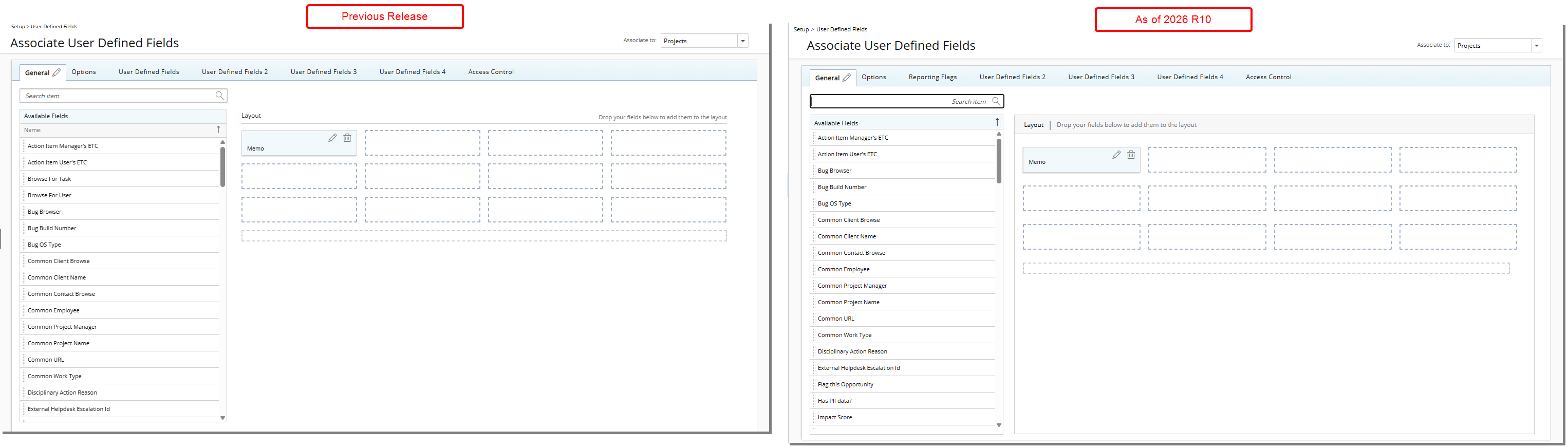The height and width of the screenshot is (448, 1568).
Task: Select Bug Build Number in Previous Release list
Action: click(x=121, y=228)
